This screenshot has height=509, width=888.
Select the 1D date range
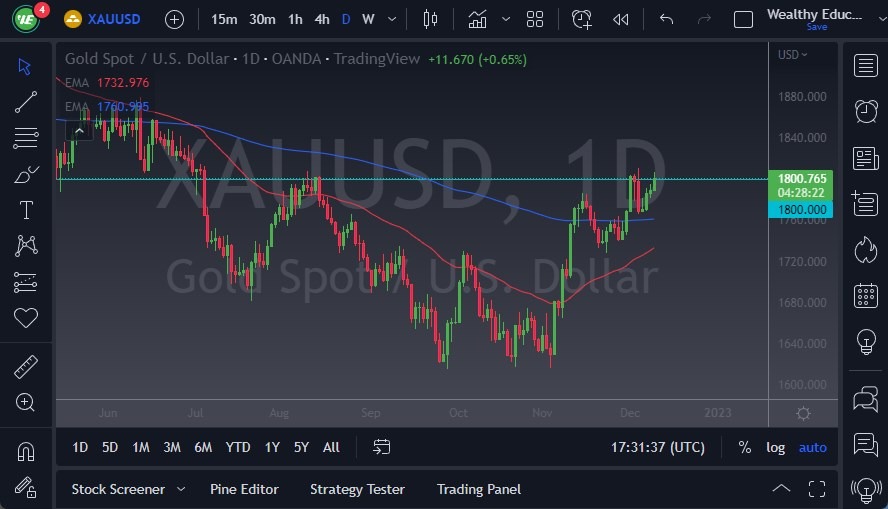click(x=80, y=447)
